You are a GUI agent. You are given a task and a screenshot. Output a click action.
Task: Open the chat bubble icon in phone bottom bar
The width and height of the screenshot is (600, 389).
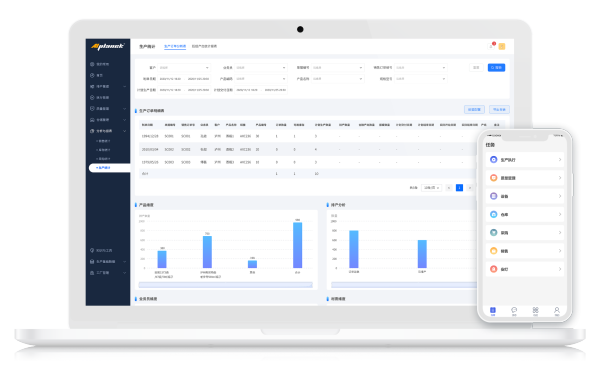514,311
